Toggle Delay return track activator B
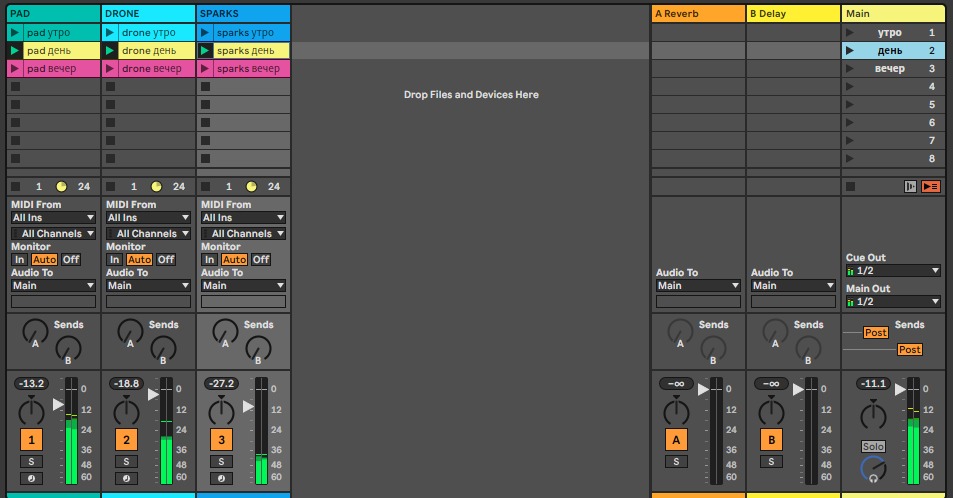The image size is (953, 498). click(771, 440)
